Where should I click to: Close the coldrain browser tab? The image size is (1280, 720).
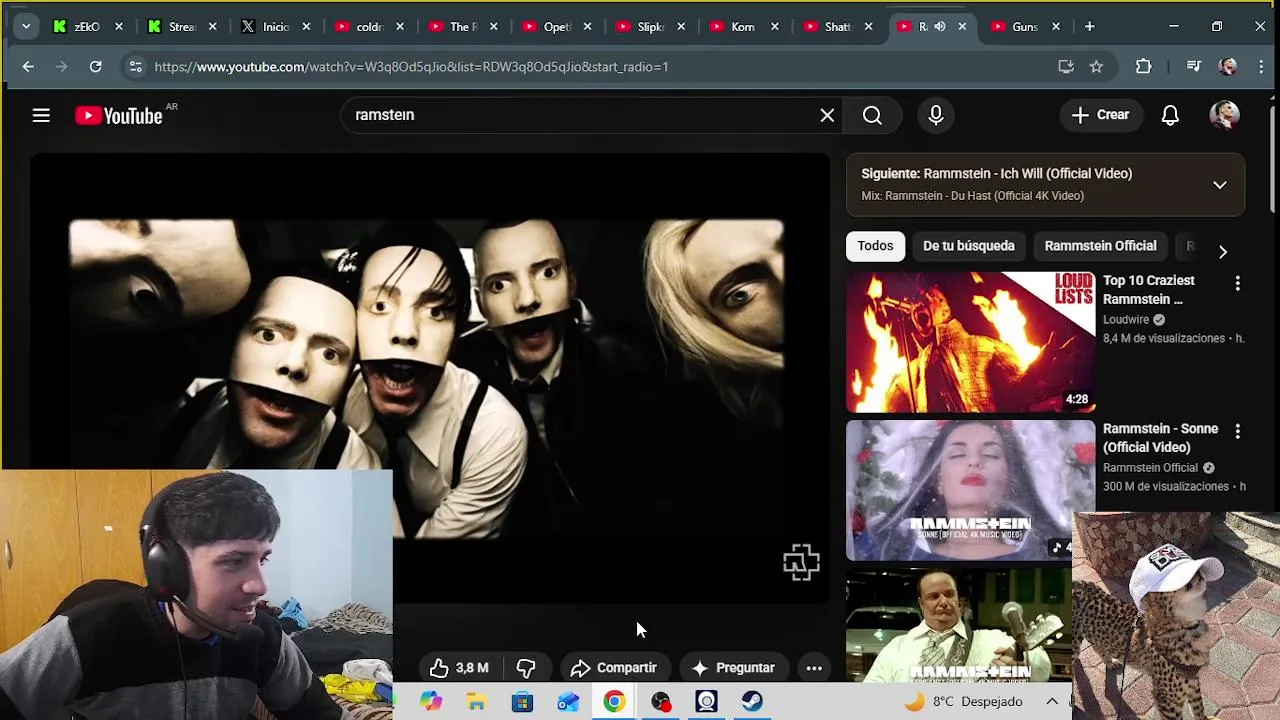coord(400,27)
